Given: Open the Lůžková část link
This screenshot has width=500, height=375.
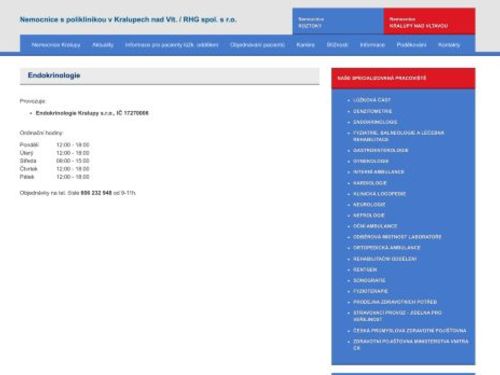Looking at the screenshot, I should click(x=372, y=100).
